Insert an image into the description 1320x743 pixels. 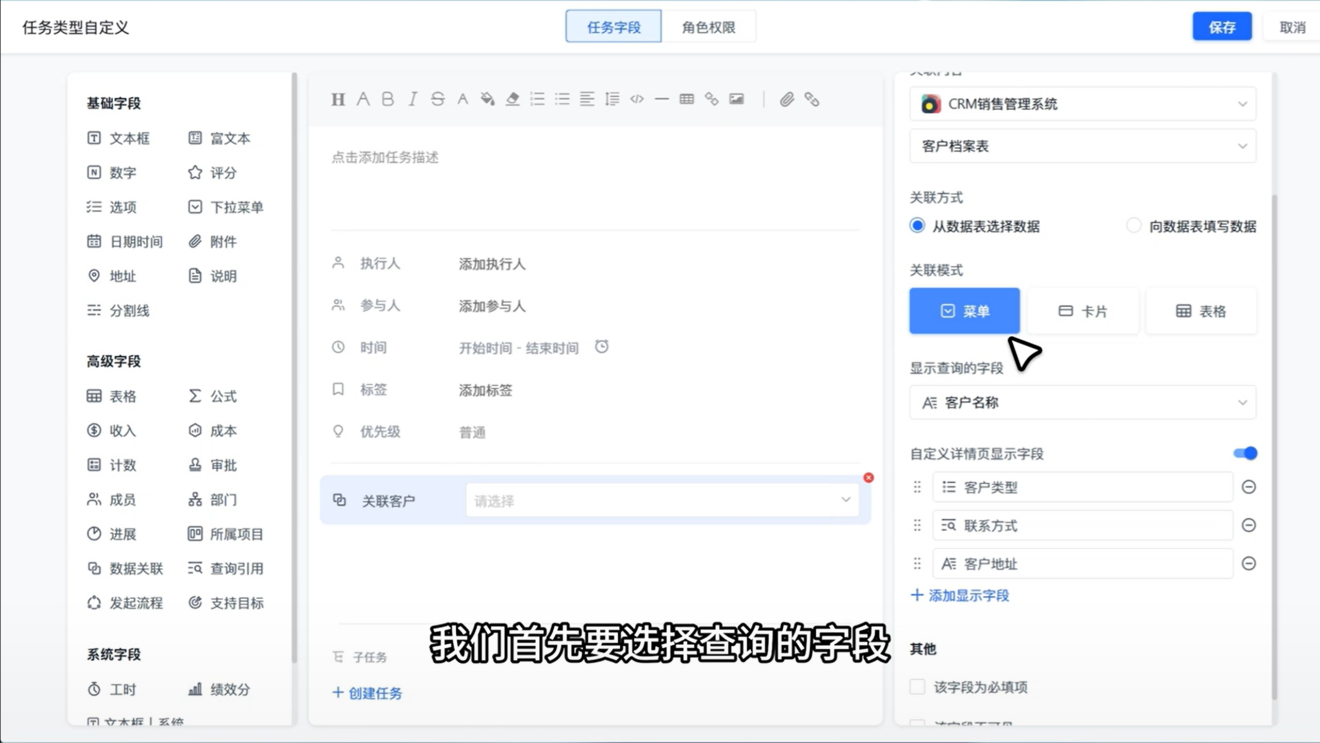(737, 99)
